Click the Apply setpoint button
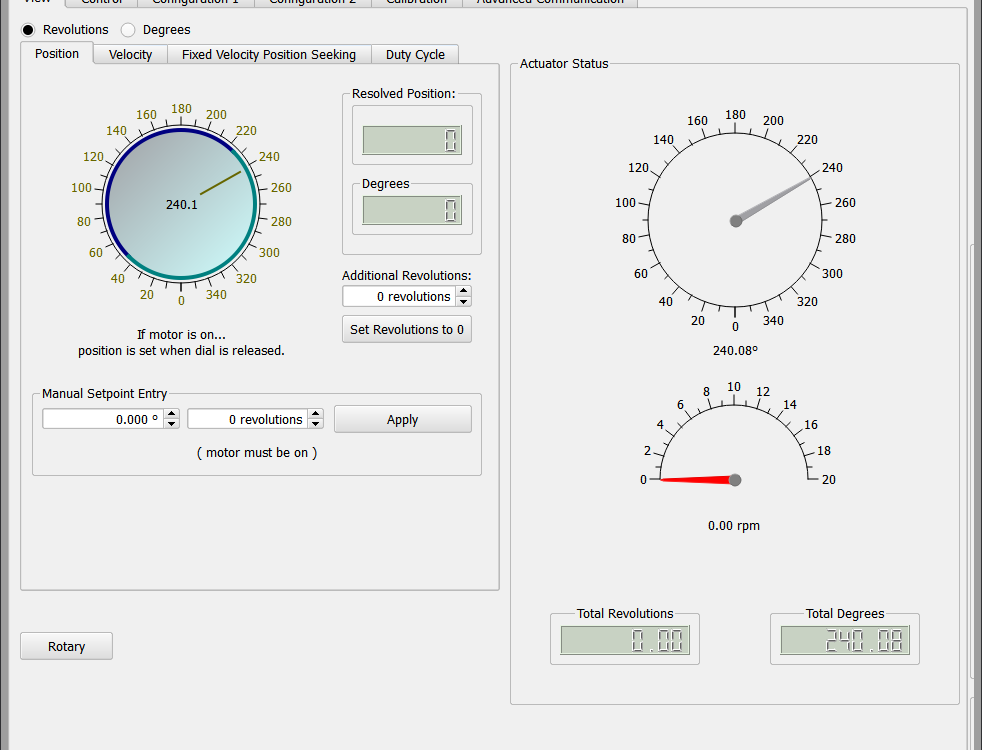 (x=403, y=419)
